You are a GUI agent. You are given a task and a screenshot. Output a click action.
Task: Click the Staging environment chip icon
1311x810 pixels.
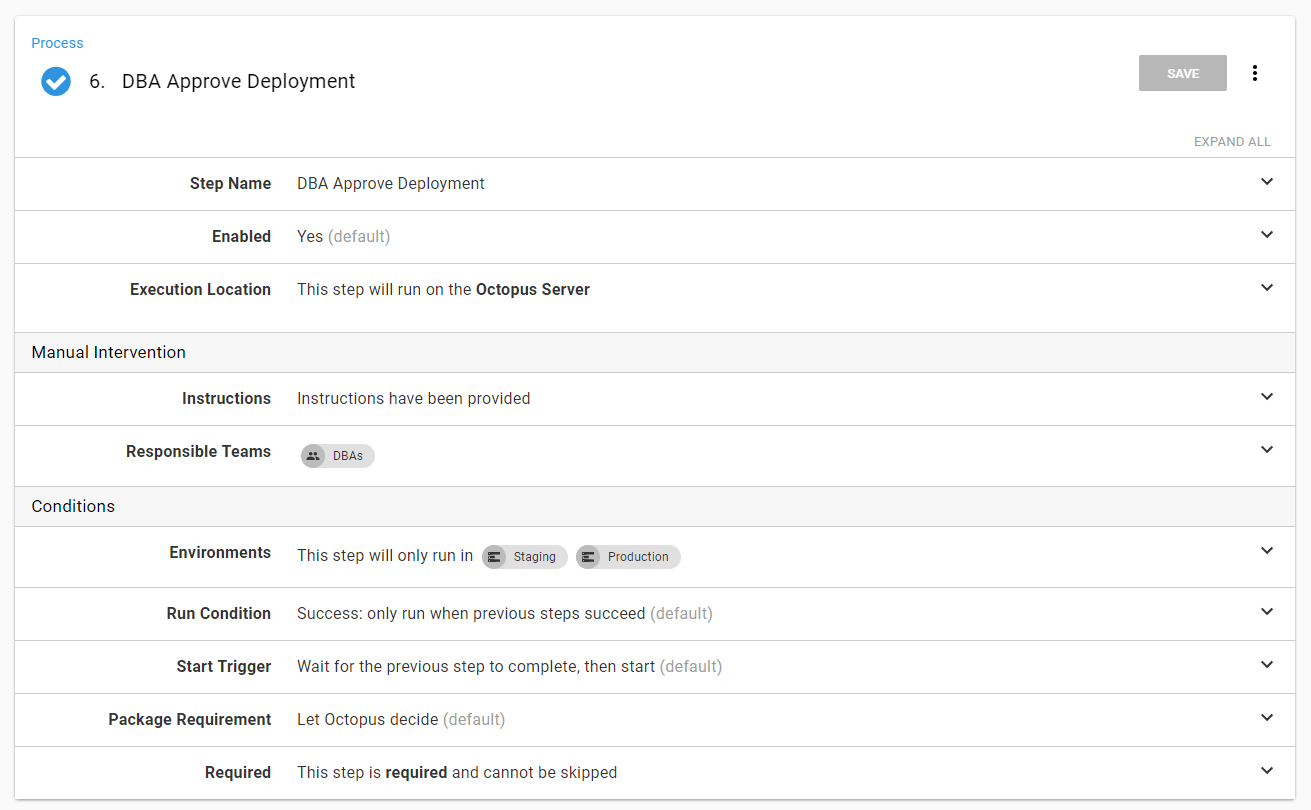[494, 557]
